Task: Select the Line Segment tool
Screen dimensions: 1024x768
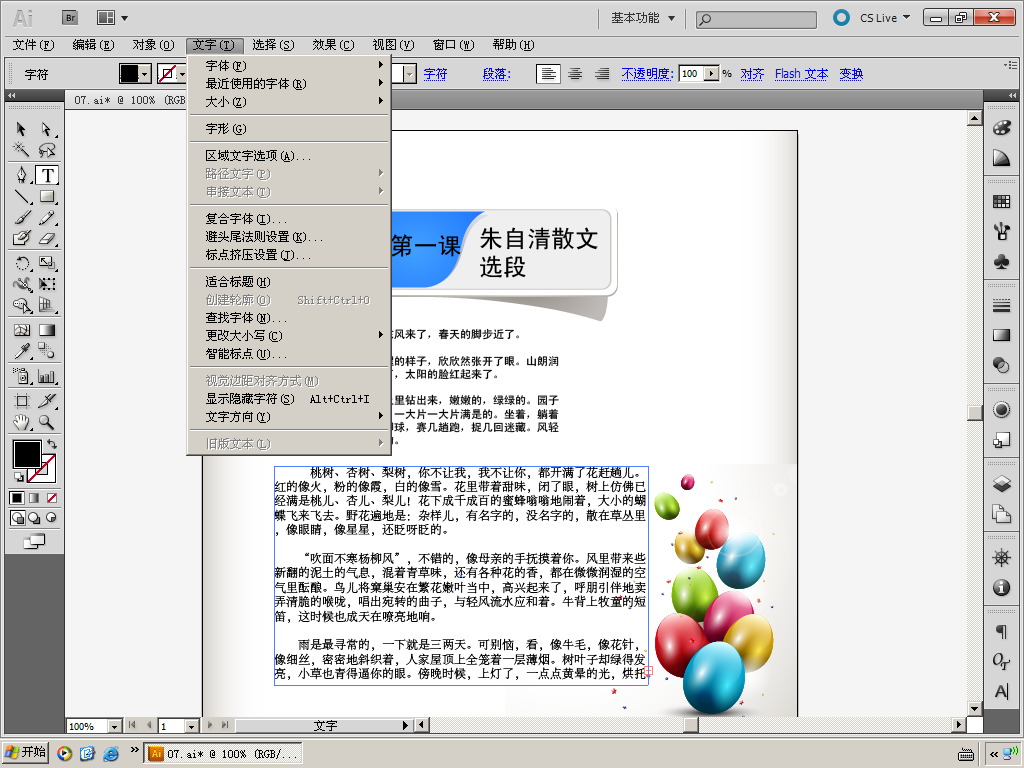Action: (21, 196)
